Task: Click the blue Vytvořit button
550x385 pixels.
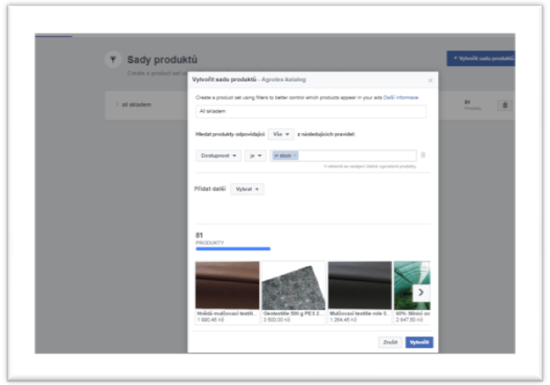Action: point(419,342)
